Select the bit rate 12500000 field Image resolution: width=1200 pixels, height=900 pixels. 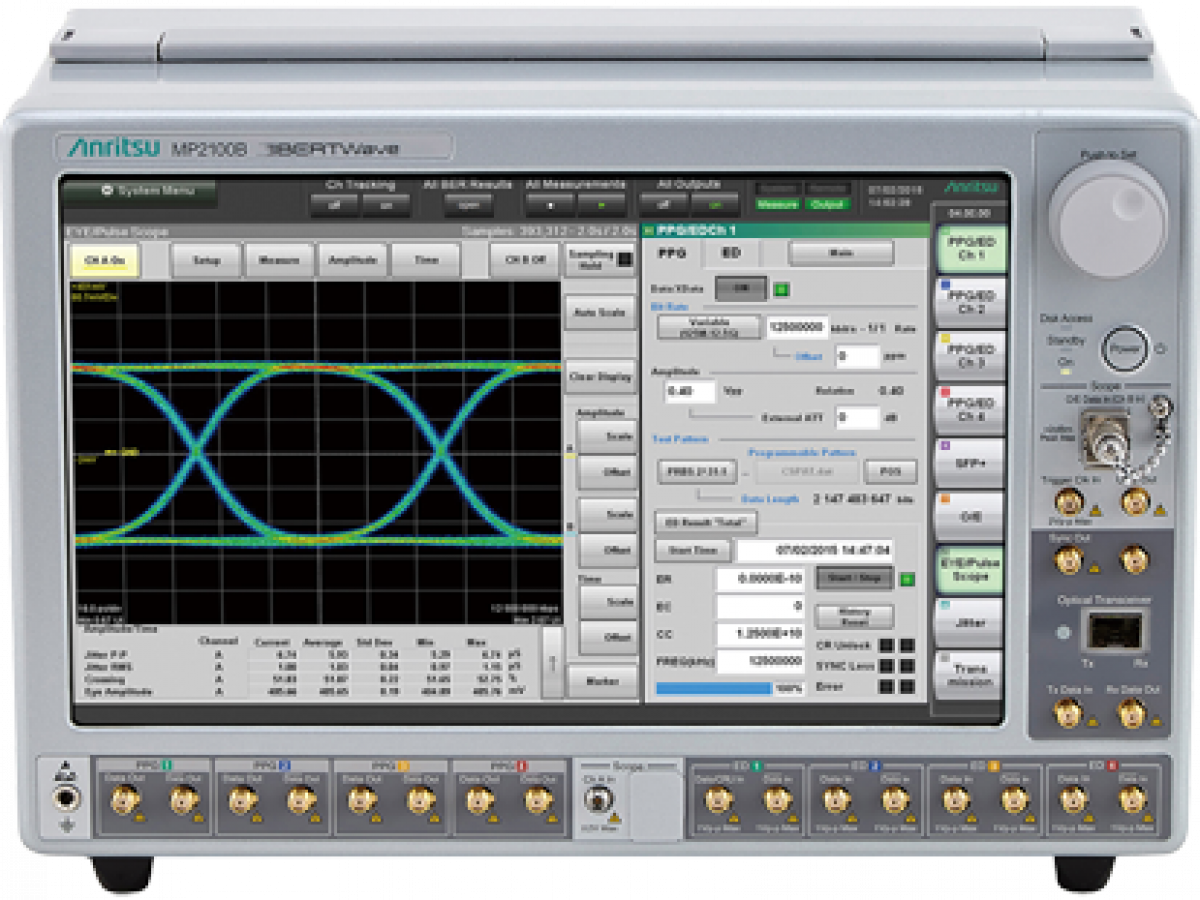click(797, 327)
